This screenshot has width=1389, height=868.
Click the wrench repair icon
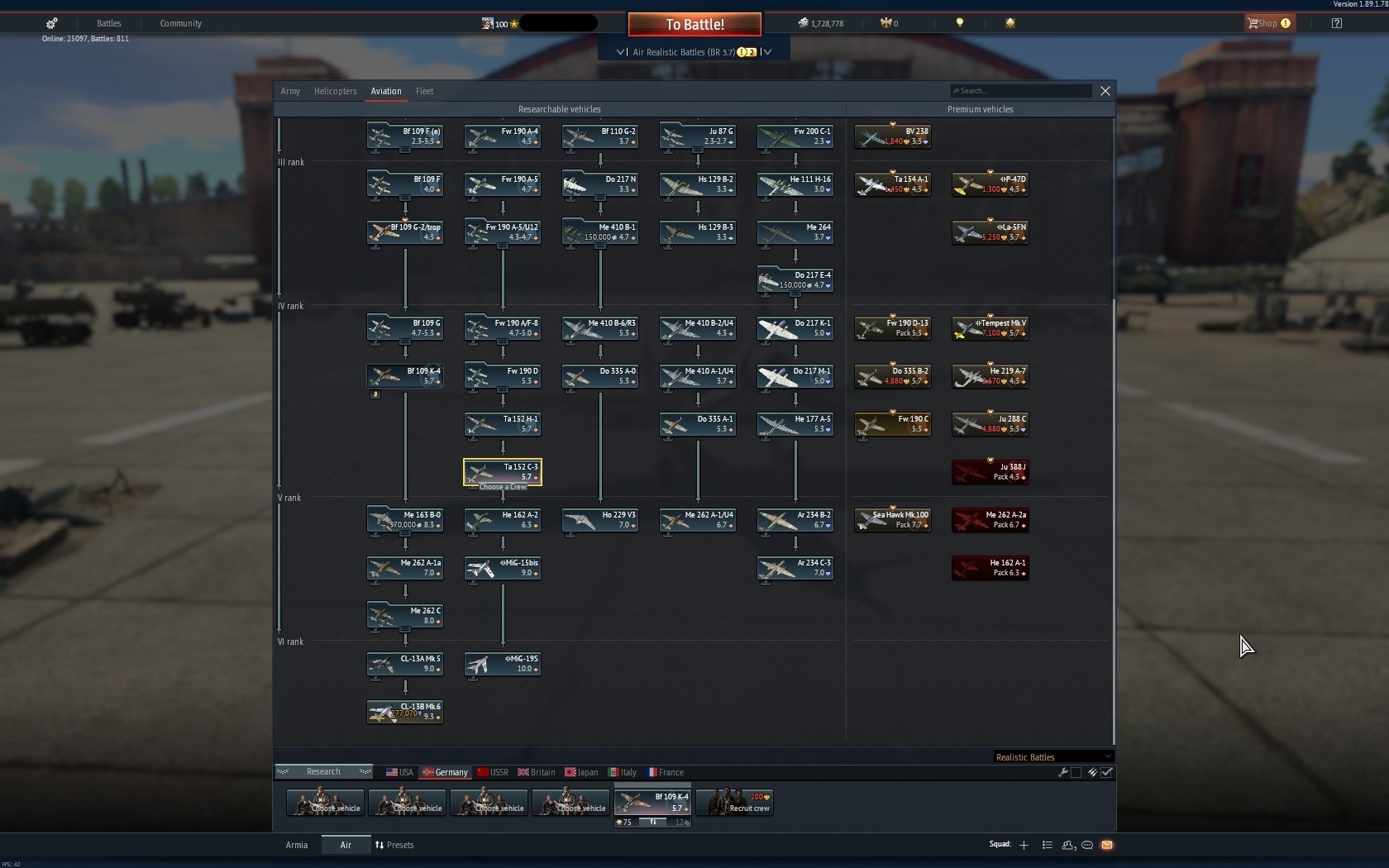point(1063,772)
